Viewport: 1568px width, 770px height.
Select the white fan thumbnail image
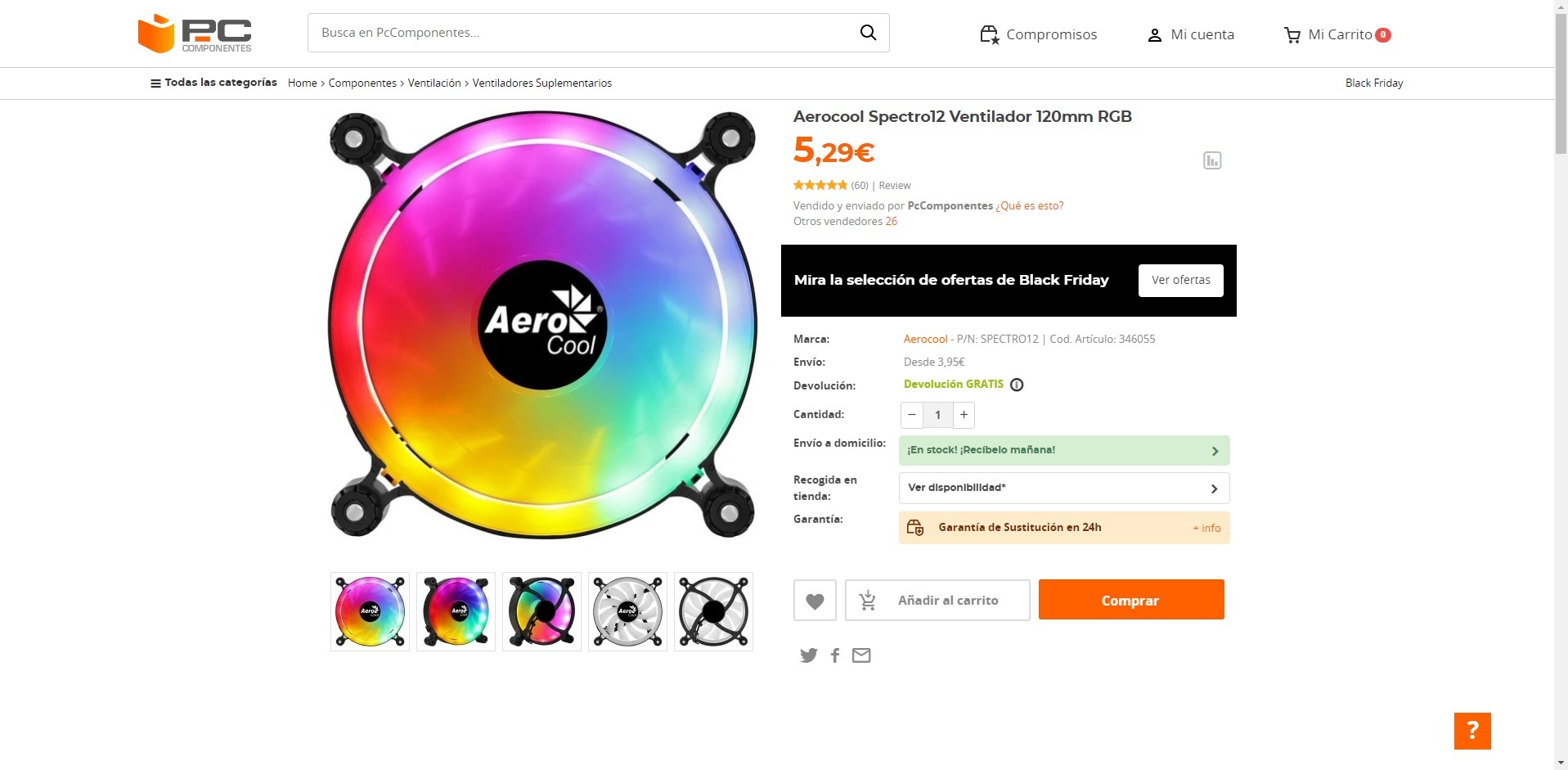[x=627, y=611]
